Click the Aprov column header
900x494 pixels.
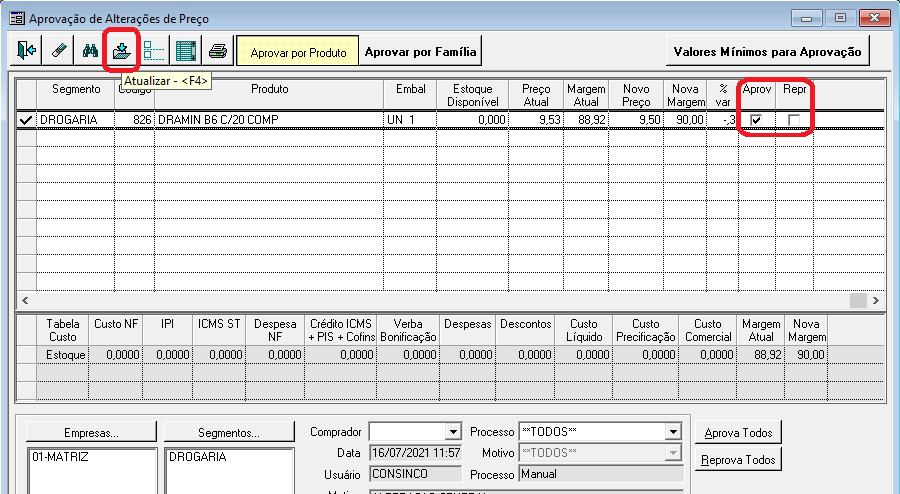(x=757, y=95)
